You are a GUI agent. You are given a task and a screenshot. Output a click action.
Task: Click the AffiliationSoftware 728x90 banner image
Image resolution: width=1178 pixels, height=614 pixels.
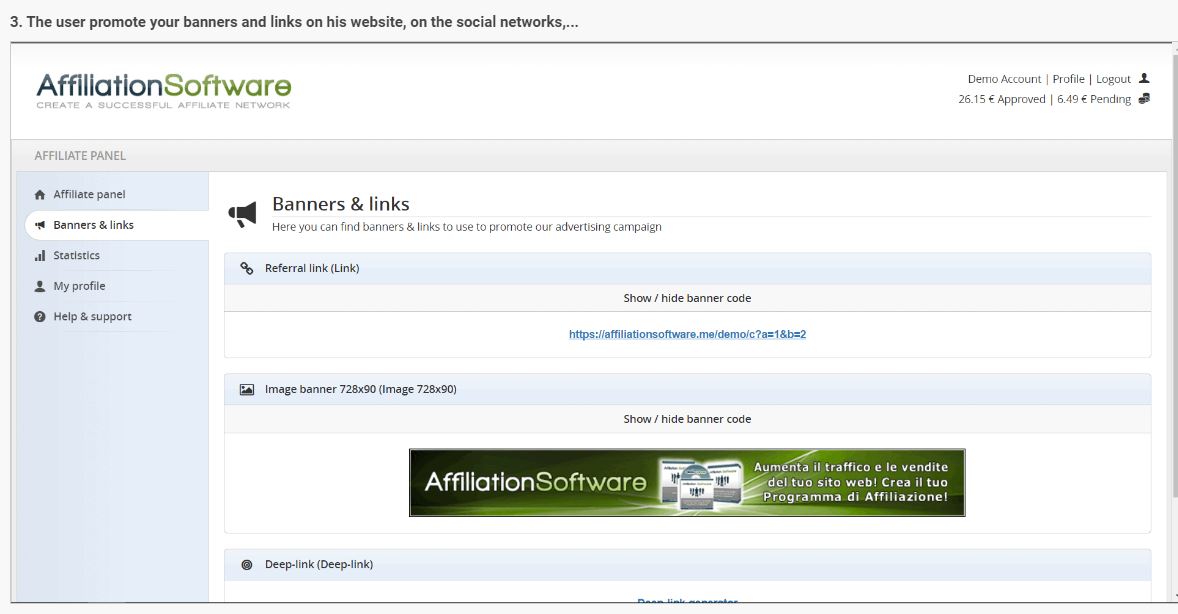[x=688, y=482]
